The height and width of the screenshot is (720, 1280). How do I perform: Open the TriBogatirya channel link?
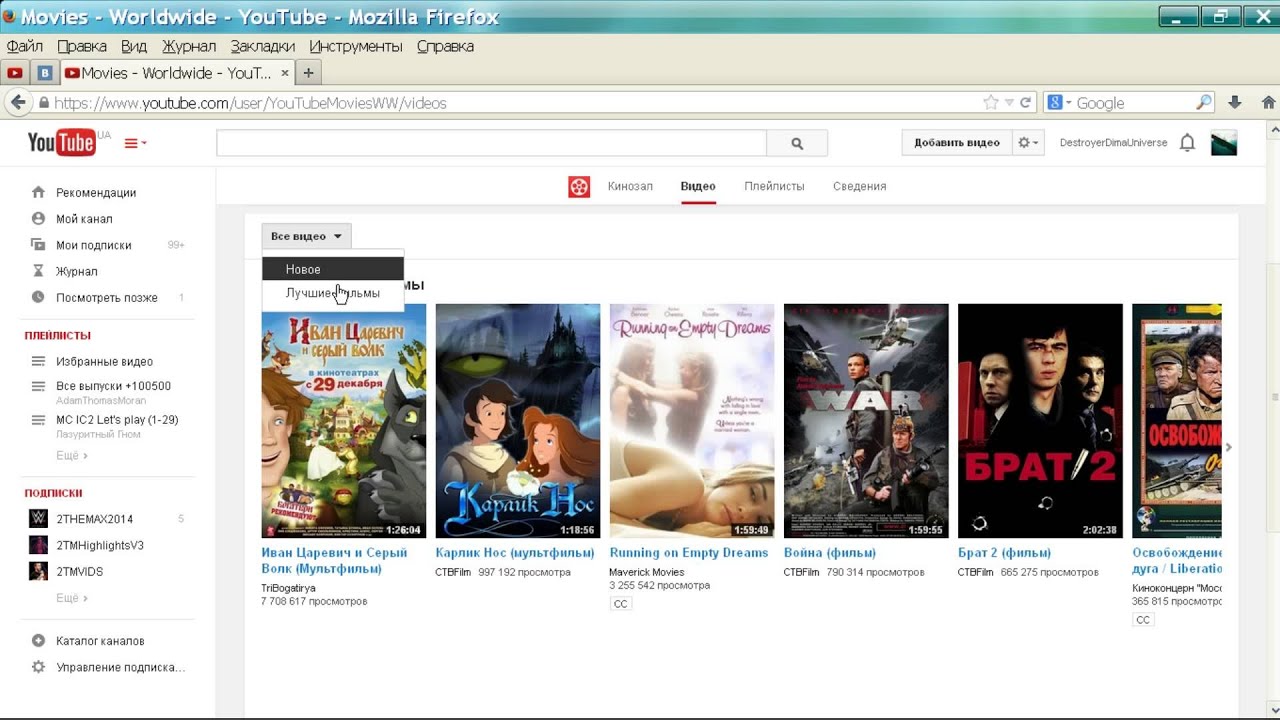[x=288, y=588]
